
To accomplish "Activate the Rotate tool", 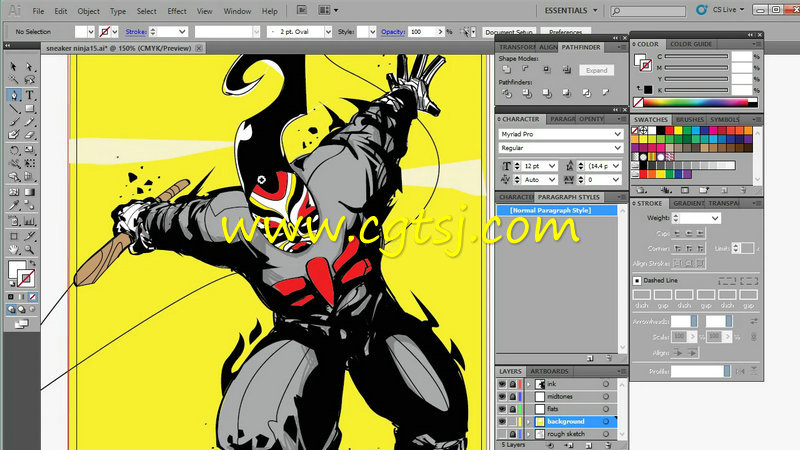I will tap(14, 150).
